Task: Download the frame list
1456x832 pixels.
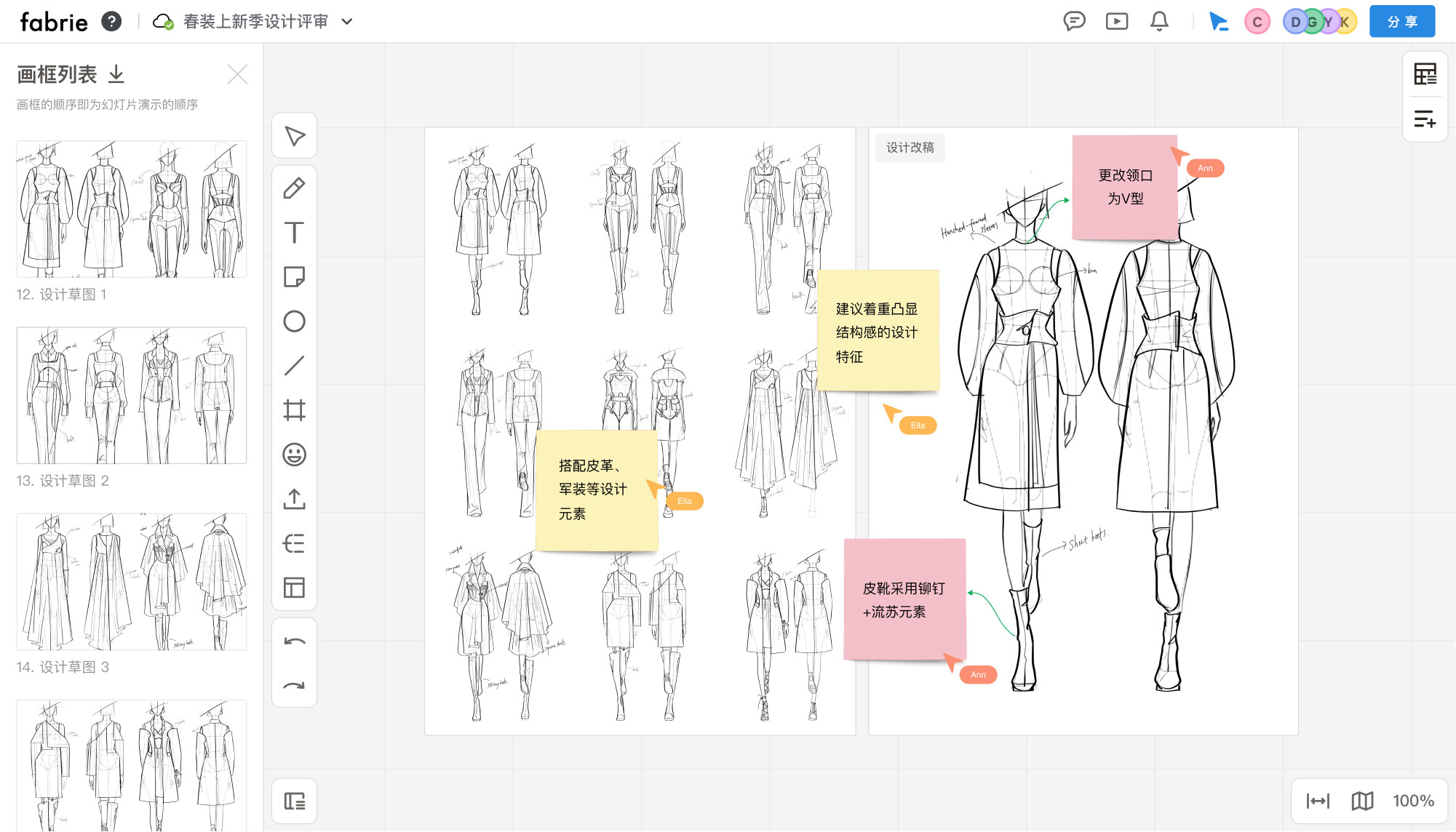Action: click(x=116, y=74)
